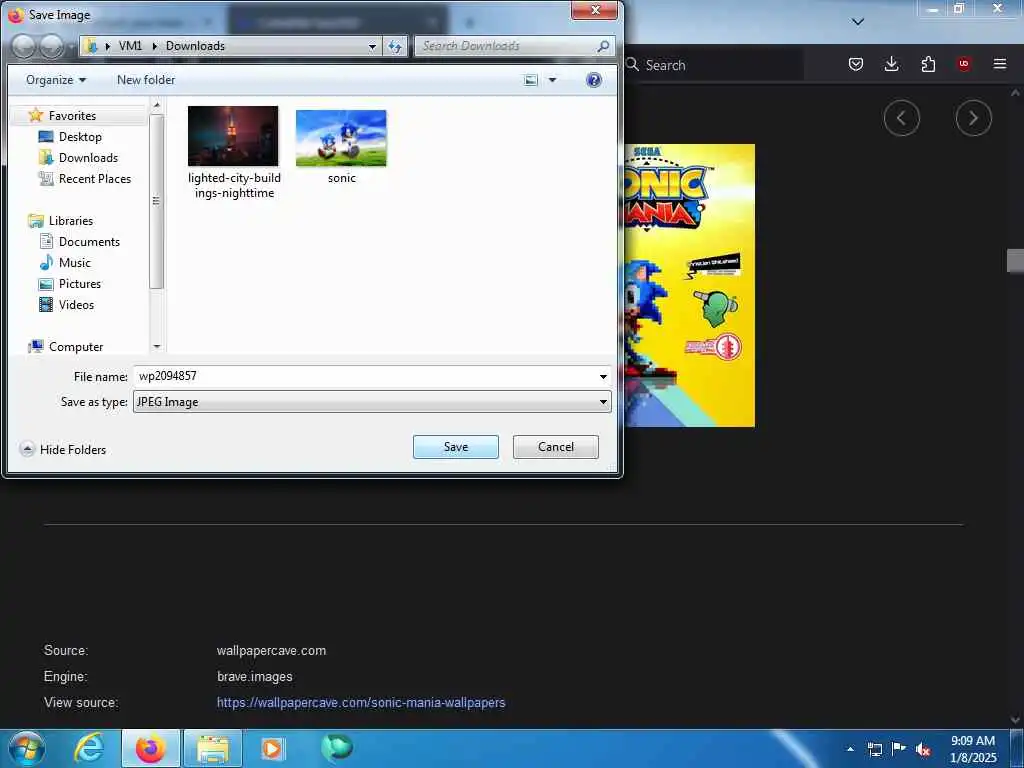Viewport: 1024px width, 768px height.
Task: Click the Sonic Mania preview image
Action: click(x=690, y=285)
